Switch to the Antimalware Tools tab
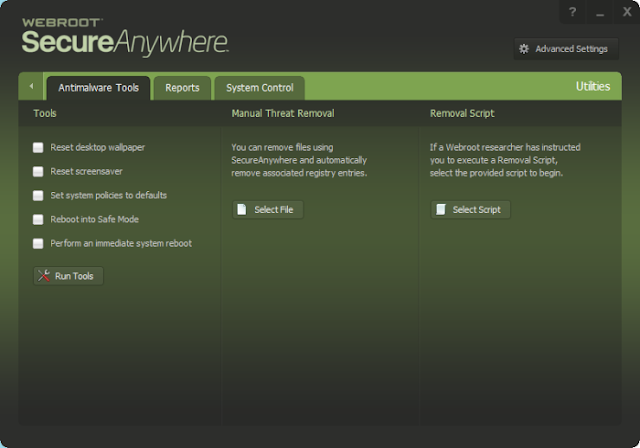Viewport: 640px width, 448px height. click(x=98, y=88)
